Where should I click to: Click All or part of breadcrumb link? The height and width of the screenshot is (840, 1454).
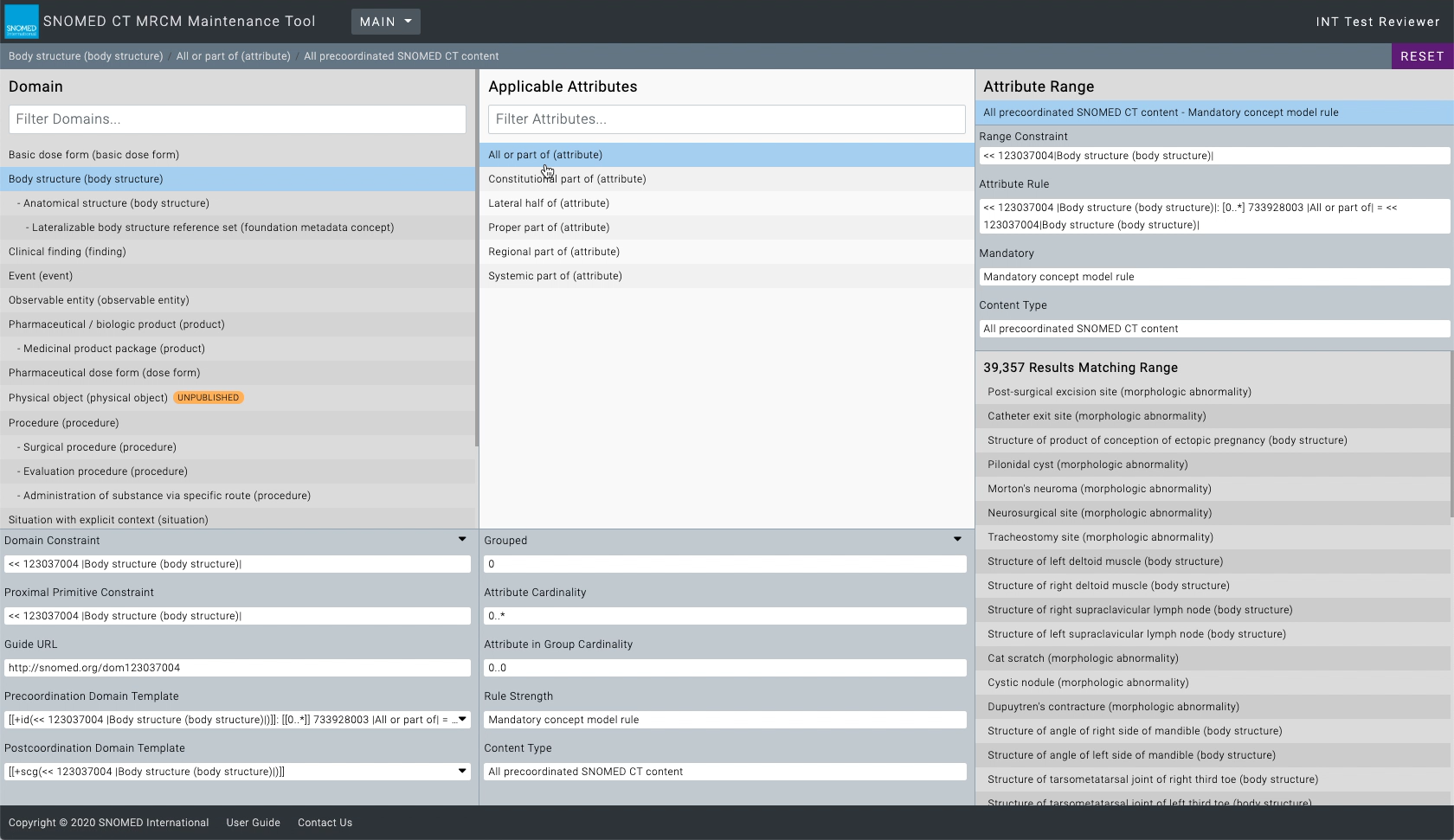point(234,56)
